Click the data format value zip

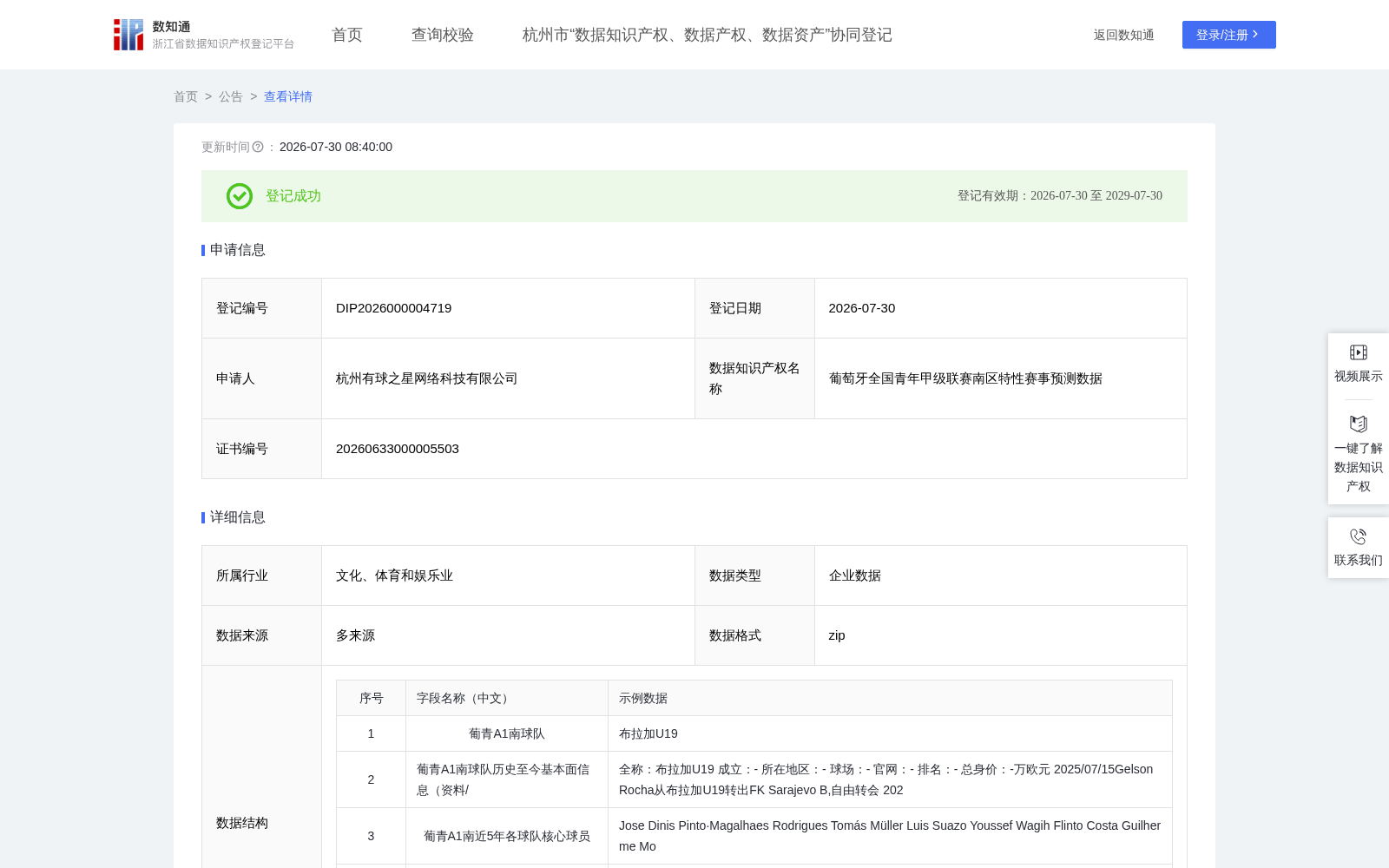click(x=837, y=635)
